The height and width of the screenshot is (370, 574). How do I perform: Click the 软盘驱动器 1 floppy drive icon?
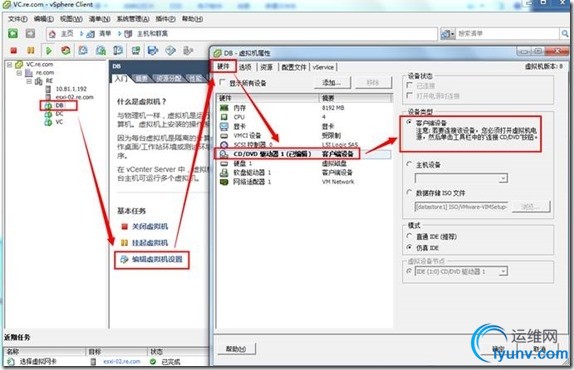(224, 172)
